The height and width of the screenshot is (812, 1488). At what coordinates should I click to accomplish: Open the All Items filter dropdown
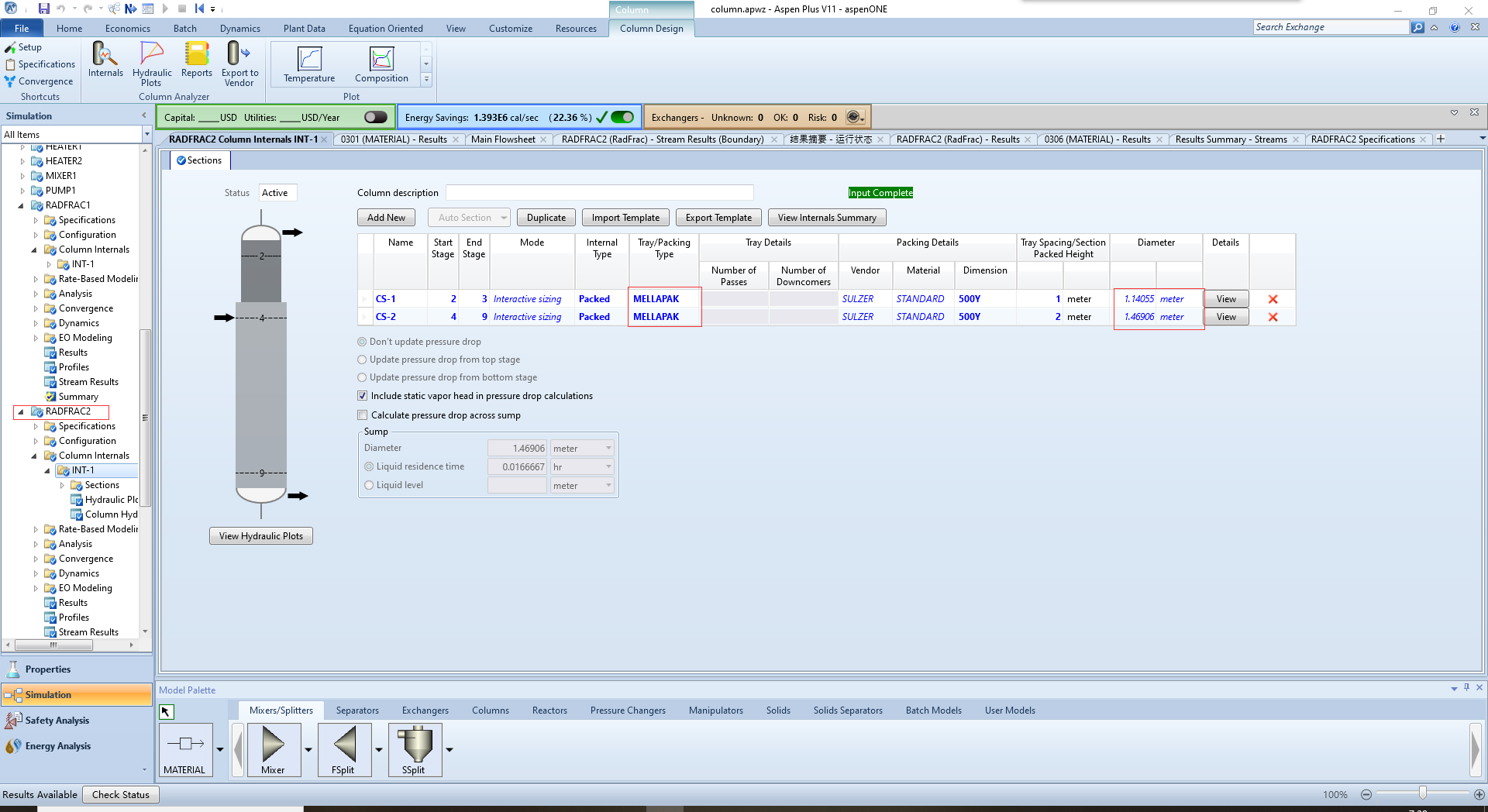[x=146, y=135]
